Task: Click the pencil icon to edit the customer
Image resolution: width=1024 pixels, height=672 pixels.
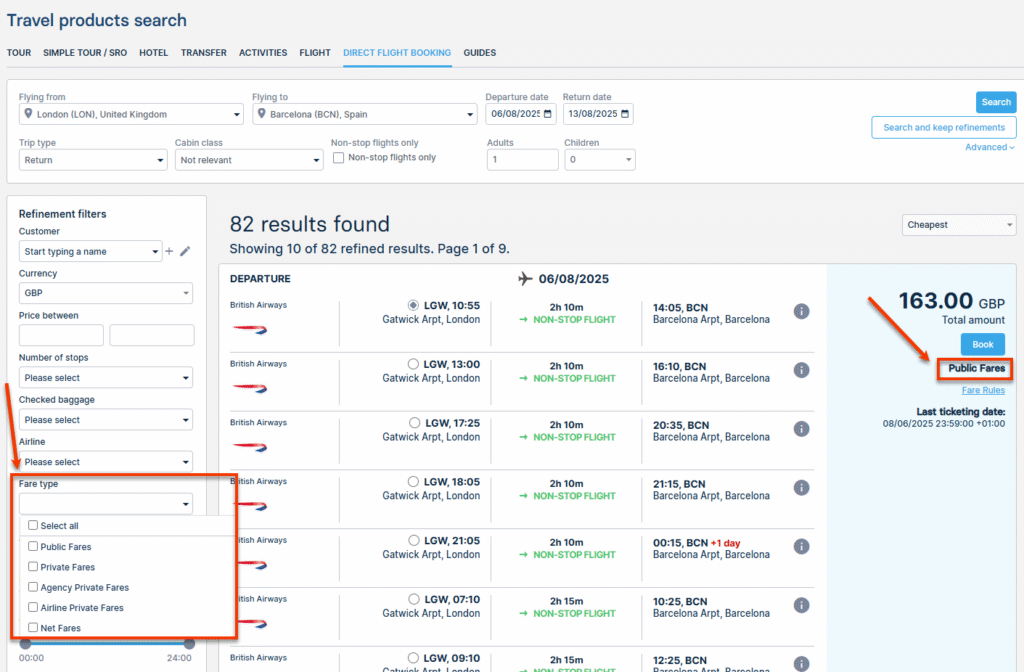Action: (185, 252)
